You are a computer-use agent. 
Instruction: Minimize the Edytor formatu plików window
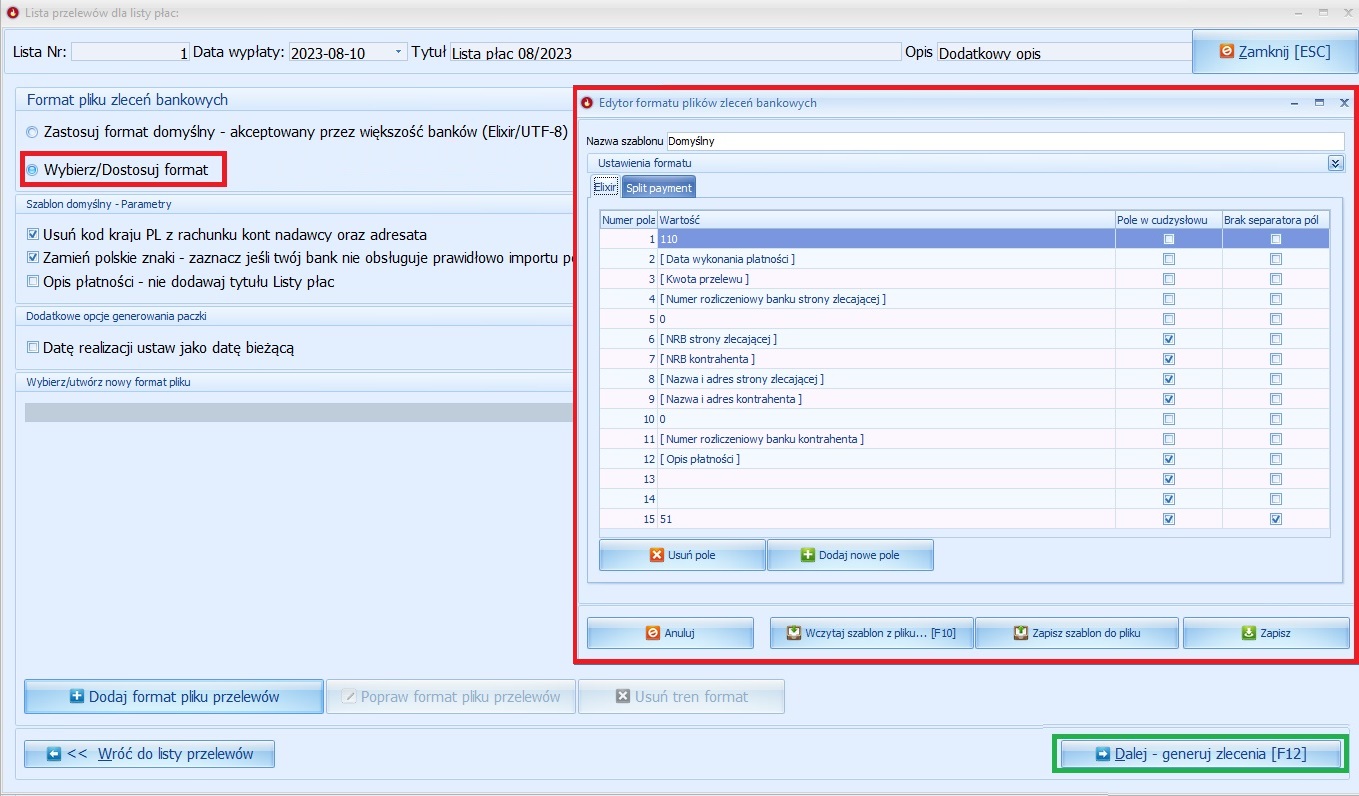[x=1295, y=102]
